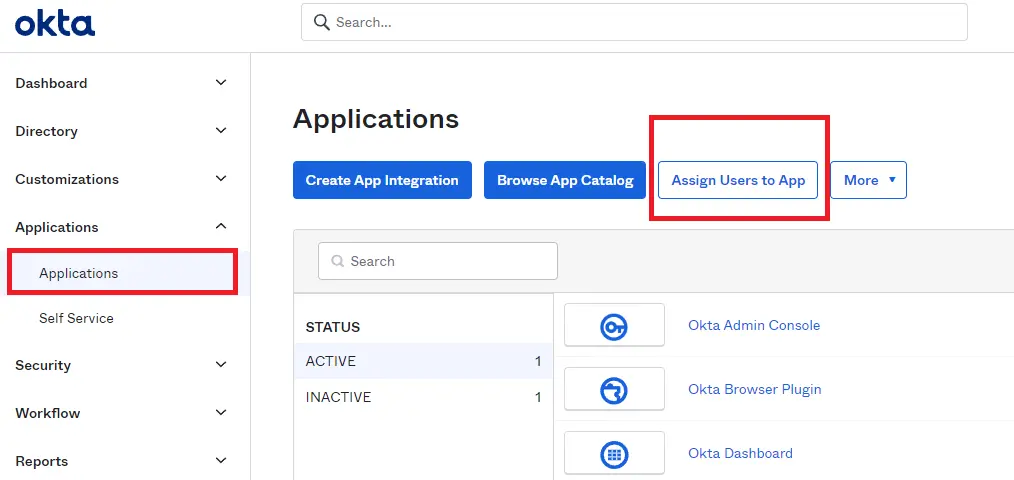
Task: Click Browse App Catalog button
Action: click(x=565, y=180)
